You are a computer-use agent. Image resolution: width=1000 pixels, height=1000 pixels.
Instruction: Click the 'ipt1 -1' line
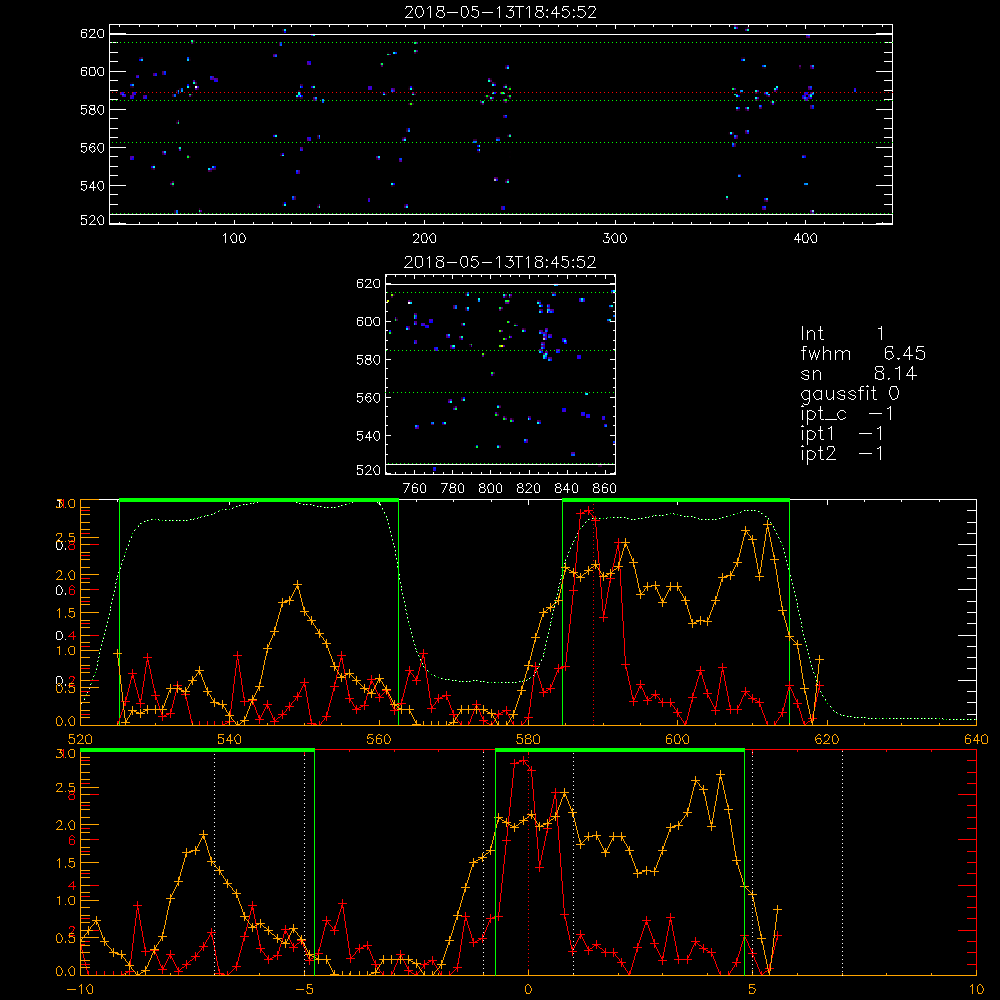tap(842, 434)
